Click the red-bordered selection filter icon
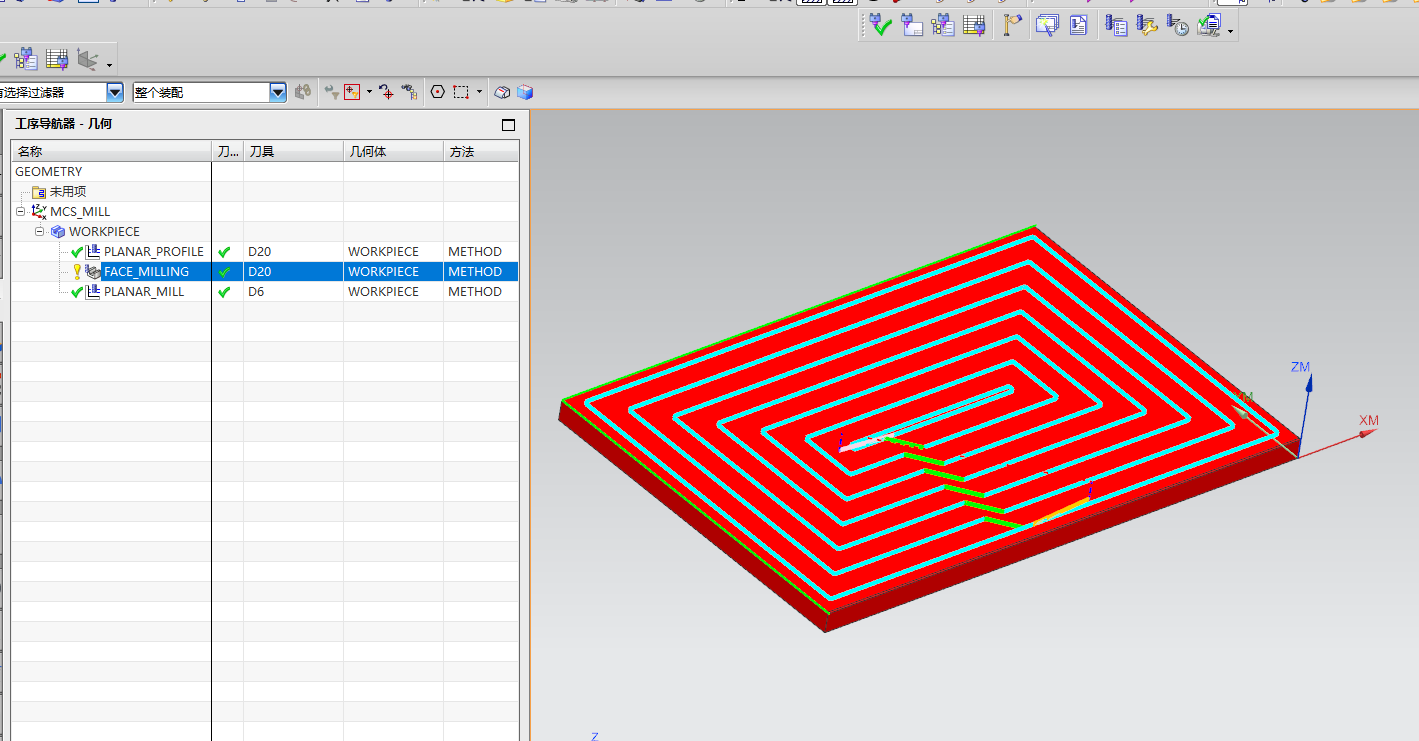 pyautogui.click(x=351, y=92)
